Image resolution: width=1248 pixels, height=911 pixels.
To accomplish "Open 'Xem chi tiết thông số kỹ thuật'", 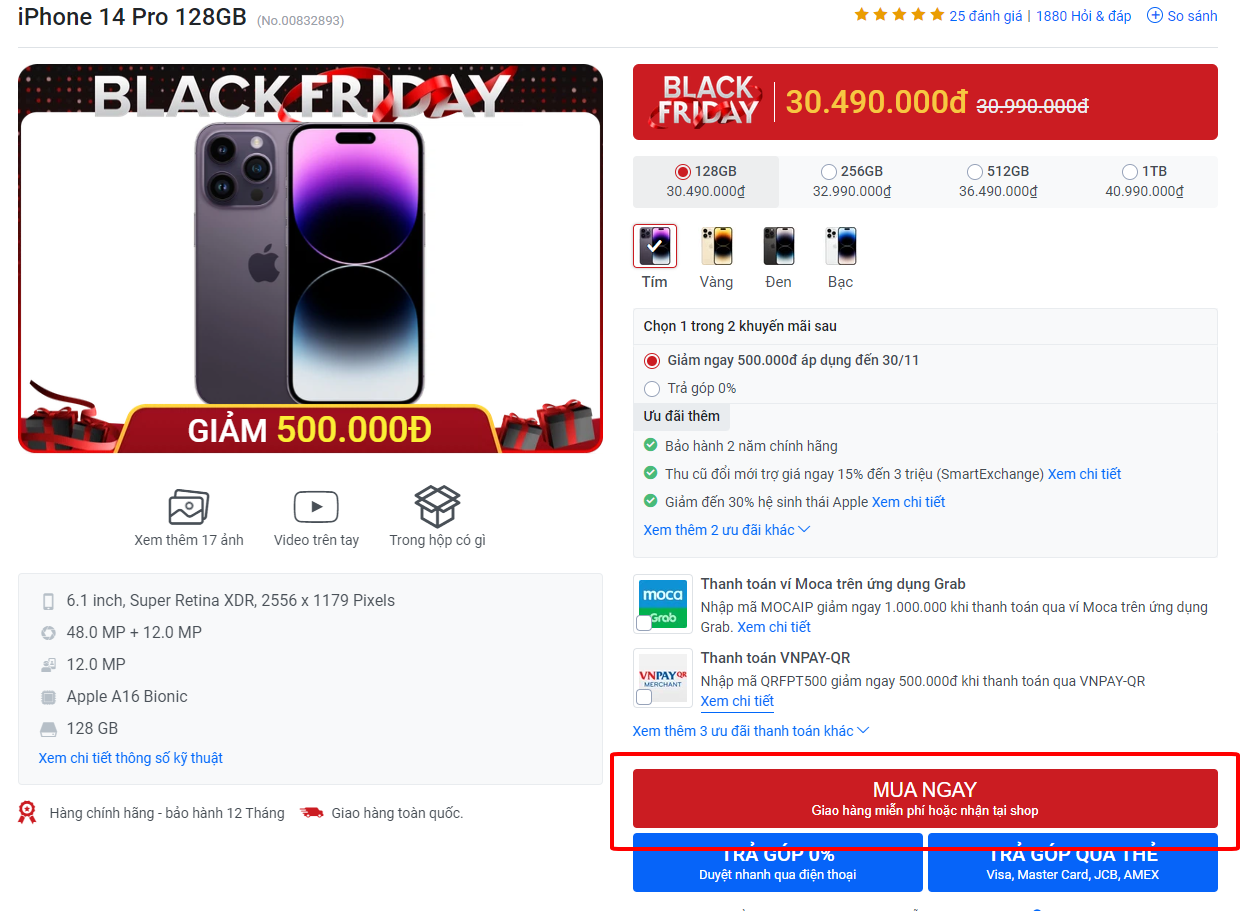I will tap(130, 758).
